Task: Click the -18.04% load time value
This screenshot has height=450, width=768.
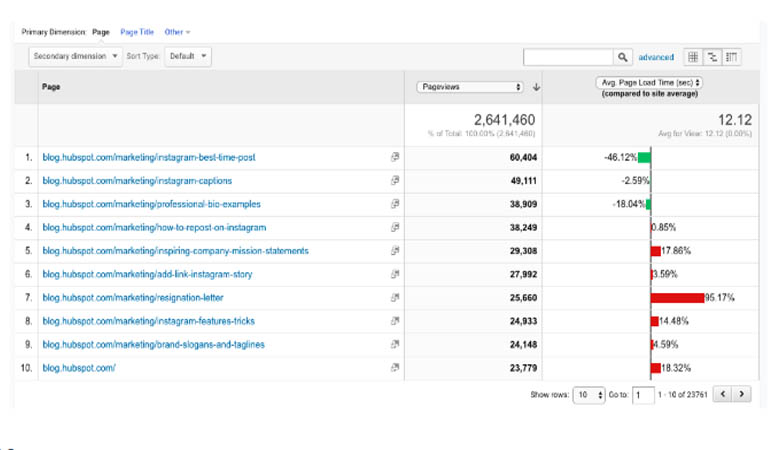Action: pyautogui.click(x=628, y=204)
